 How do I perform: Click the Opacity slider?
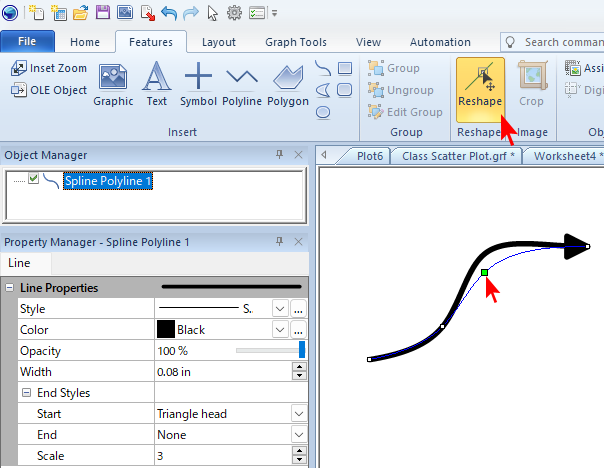pos(270,351)
